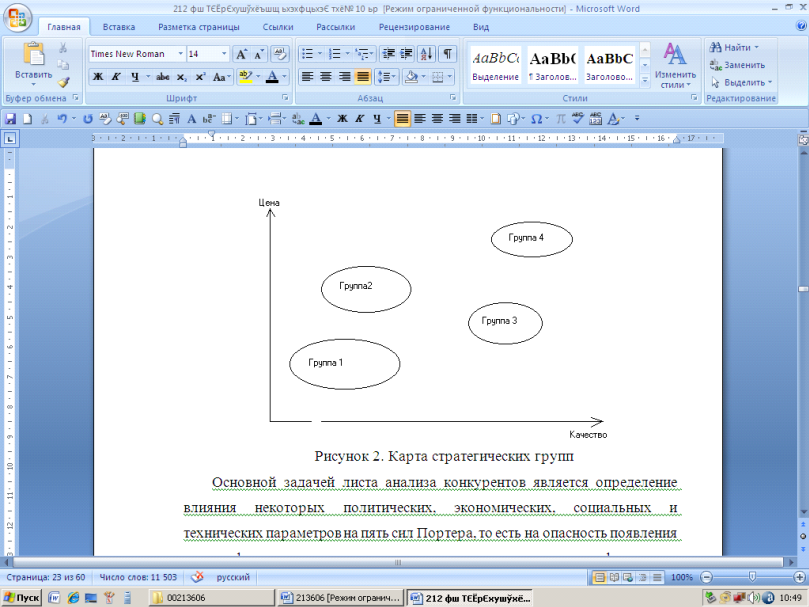Clear formatting icon in font group

[280, 54]
